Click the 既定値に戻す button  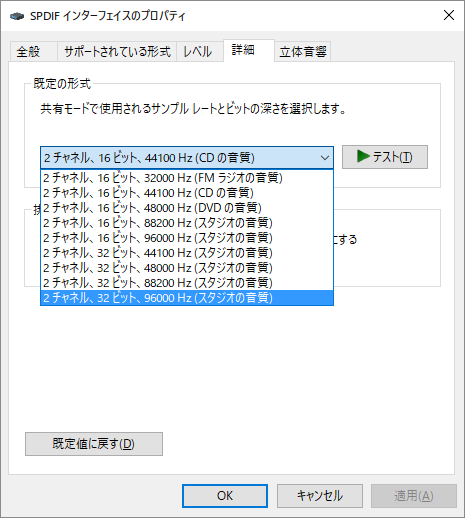pos(94,444)
